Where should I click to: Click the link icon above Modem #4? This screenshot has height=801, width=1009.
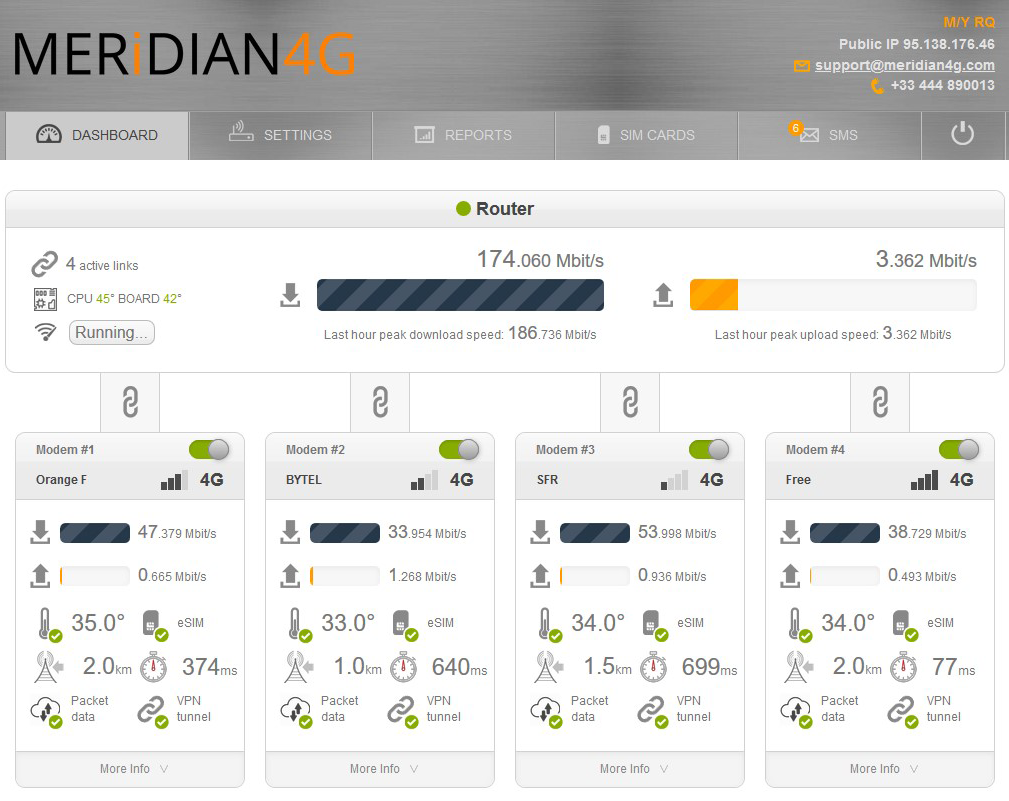[x=880, y=402]
